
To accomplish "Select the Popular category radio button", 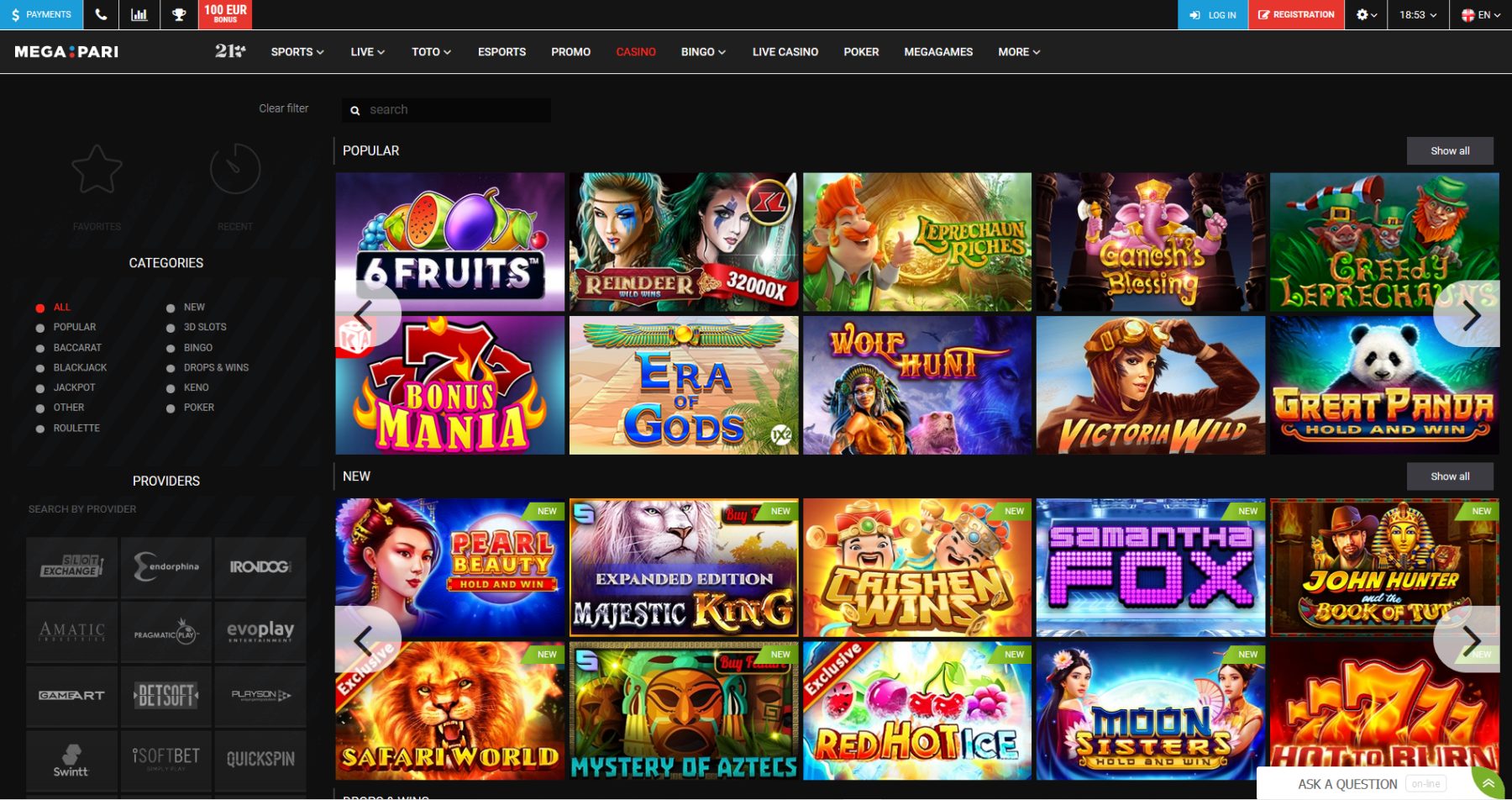I will tap(39, 328).
